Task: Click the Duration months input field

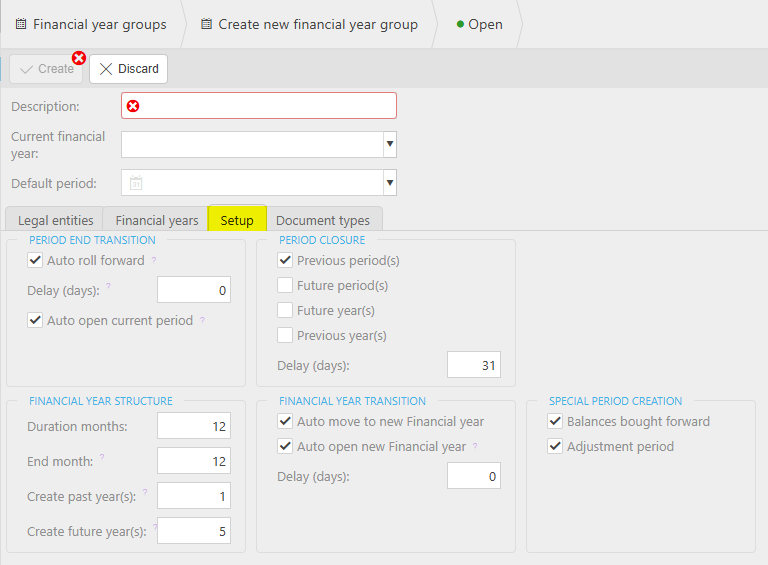Action: 194,426
